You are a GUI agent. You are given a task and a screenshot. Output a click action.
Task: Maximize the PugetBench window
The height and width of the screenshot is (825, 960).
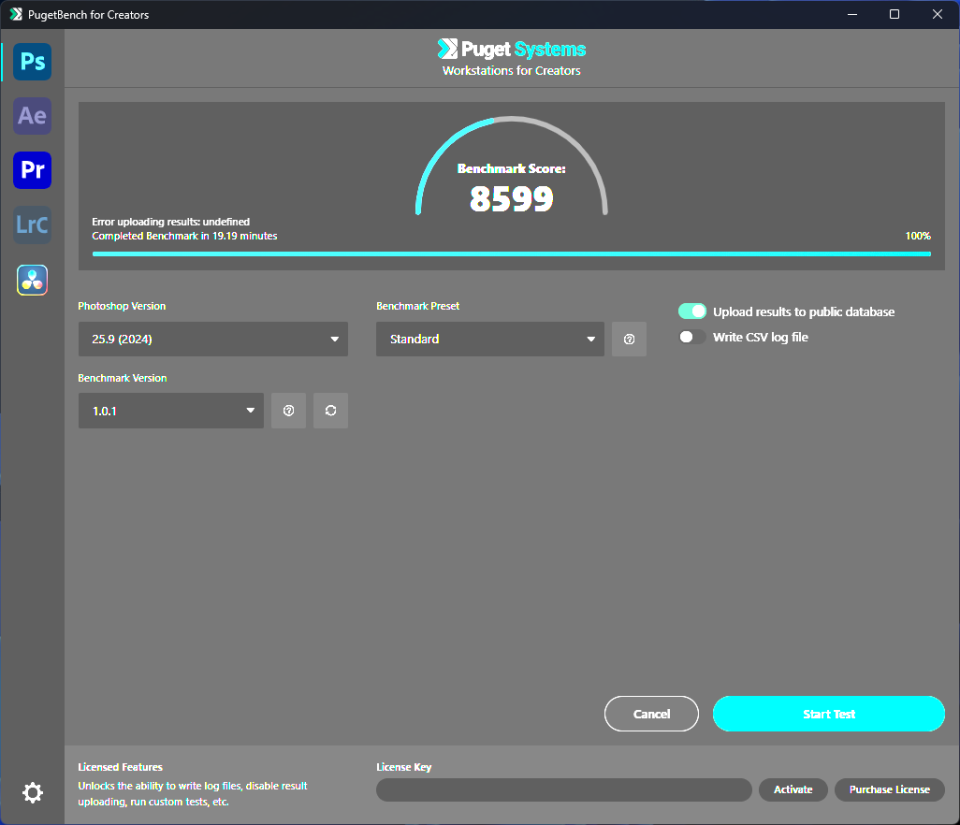pyautogui.click(x=894, y=14)
